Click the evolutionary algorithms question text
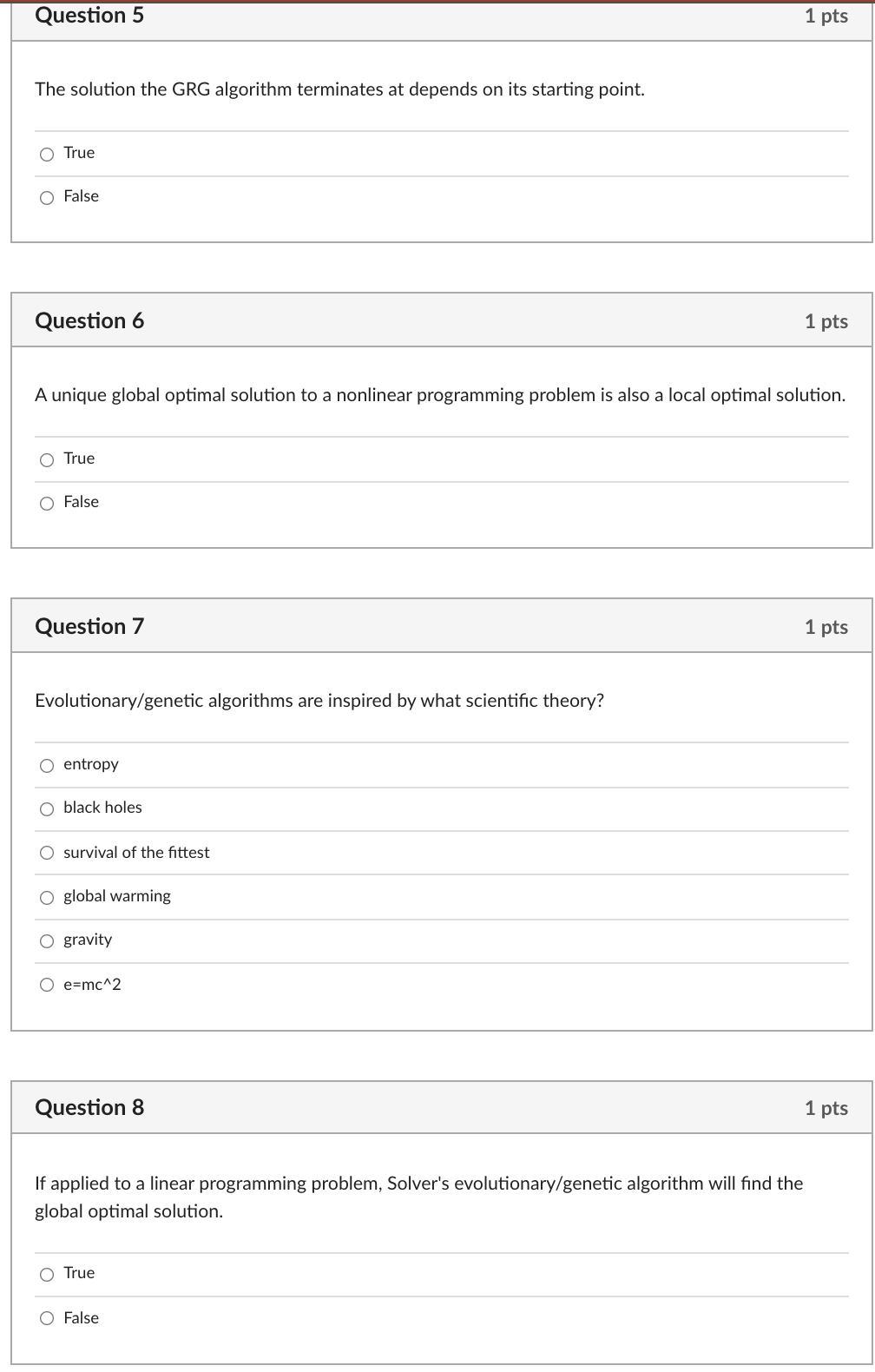This screenshot has height=1372, width=875. (x=319, y=700)
